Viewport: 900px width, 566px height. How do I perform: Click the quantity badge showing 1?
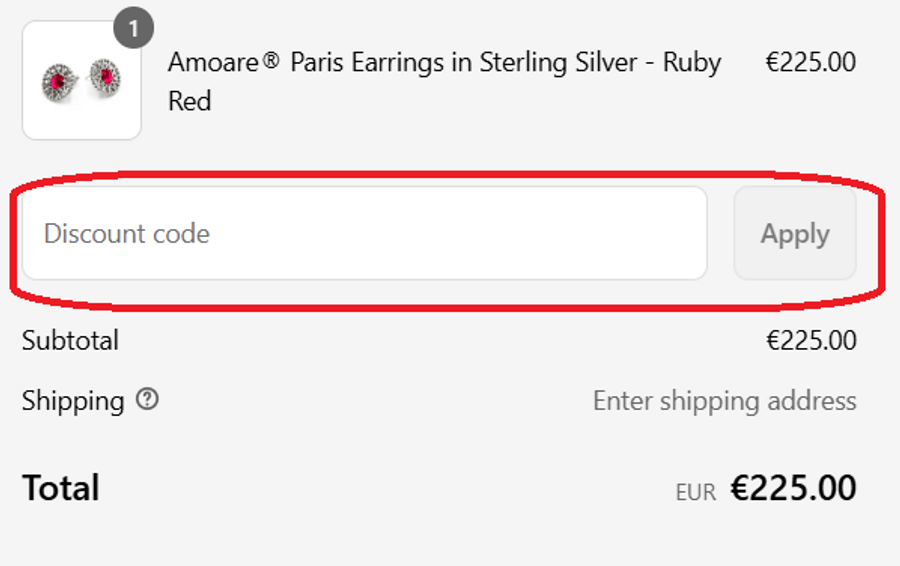[x=133, y=28]
